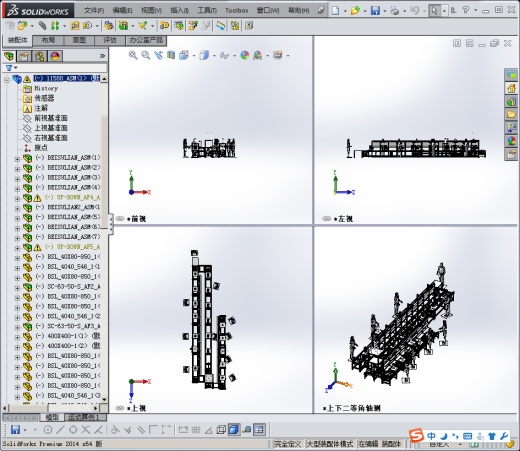Toggle the link views icon beside 前视

click(120, 219)
